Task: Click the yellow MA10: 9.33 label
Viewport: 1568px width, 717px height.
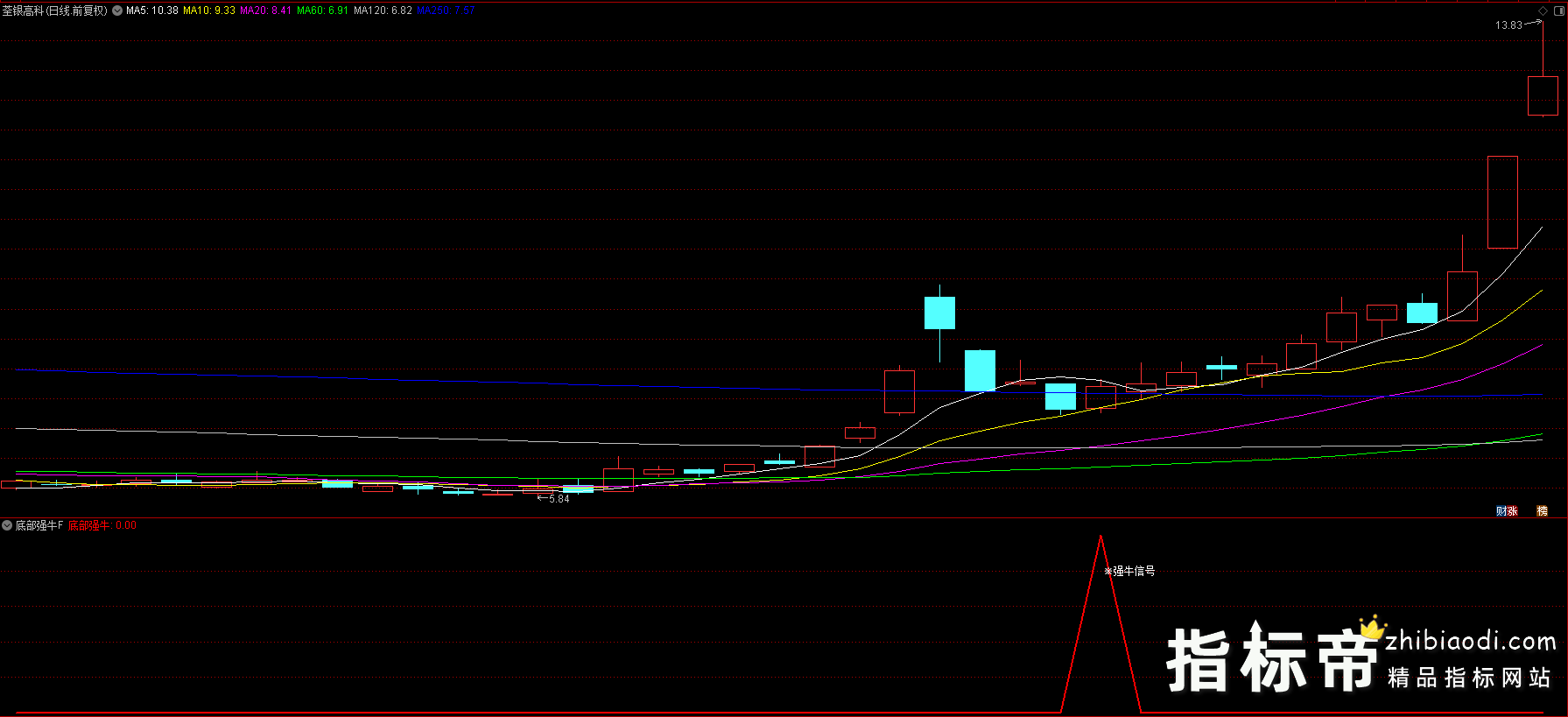Action: pyautogui.click(x=209, y=11)
